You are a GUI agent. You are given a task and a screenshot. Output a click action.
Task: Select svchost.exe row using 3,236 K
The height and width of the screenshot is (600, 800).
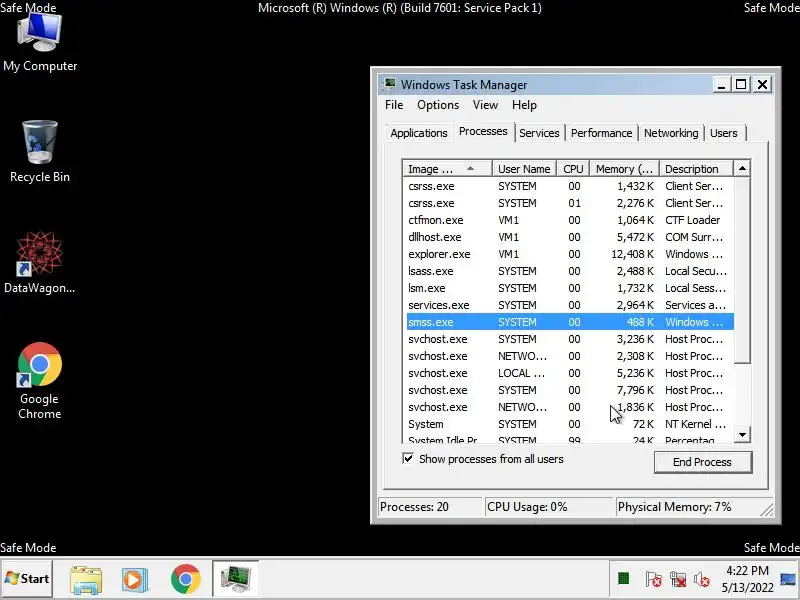570,339
